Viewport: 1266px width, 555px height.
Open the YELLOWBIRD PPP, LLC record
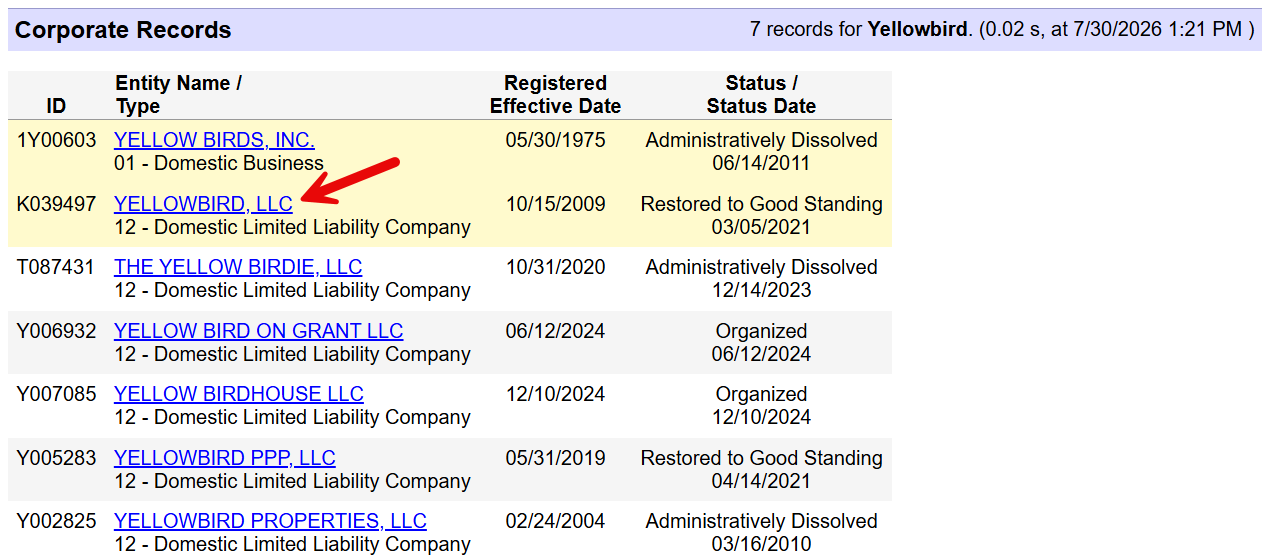tap(225, 458)
